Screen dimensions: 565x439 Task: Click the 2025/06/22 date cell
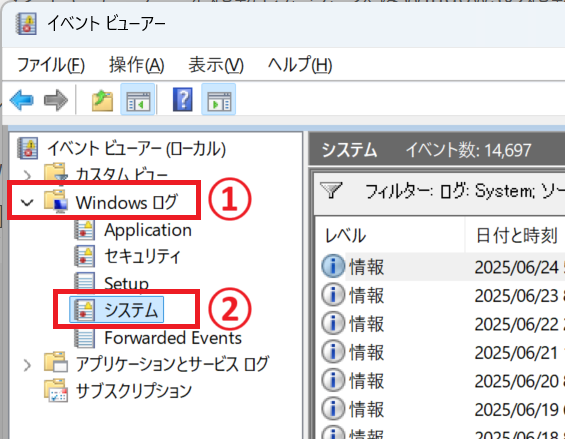point(516,324)
